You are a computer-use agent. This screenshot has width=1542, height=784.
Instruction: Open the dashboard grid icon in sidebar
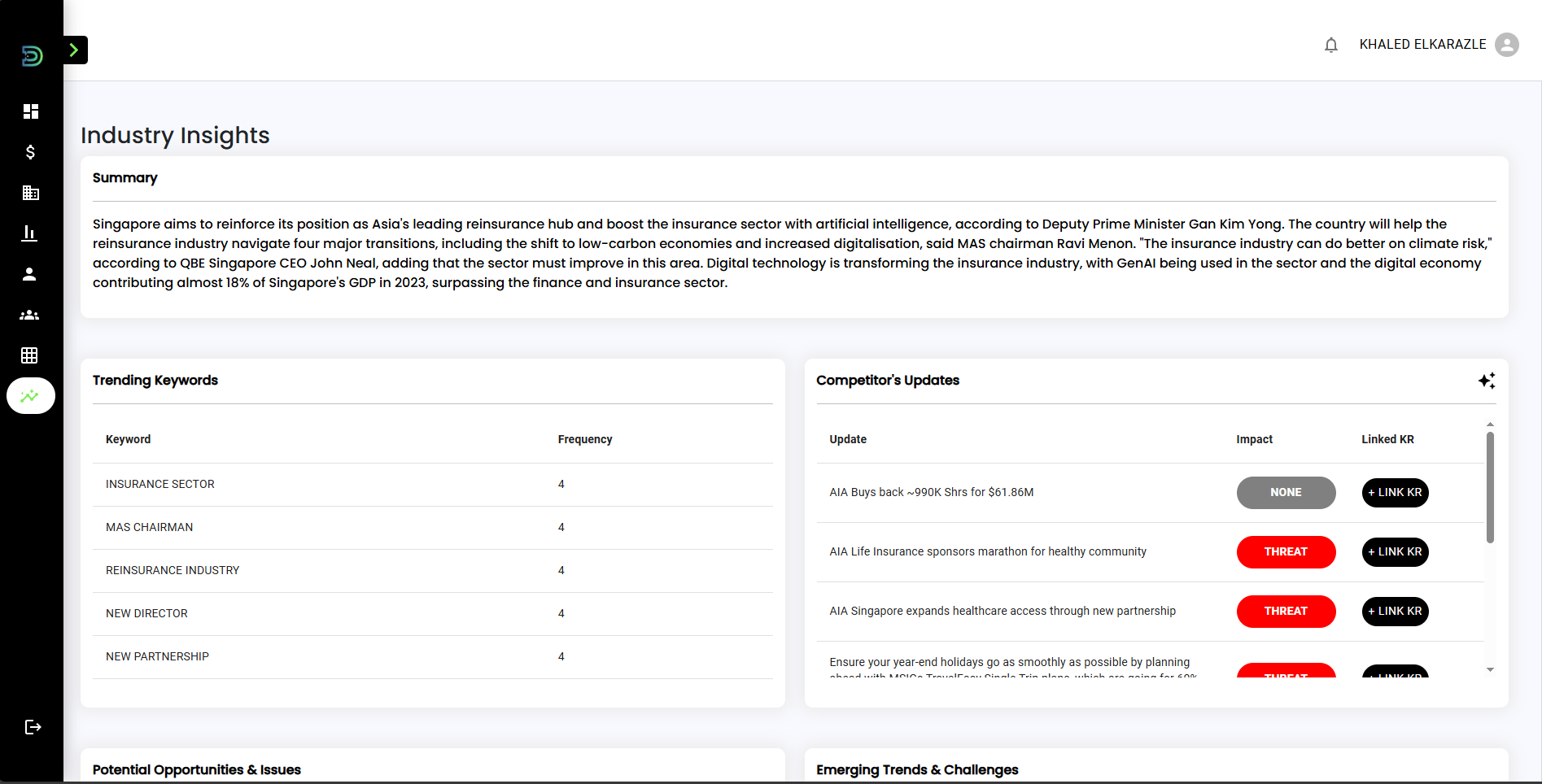point(31,111)
